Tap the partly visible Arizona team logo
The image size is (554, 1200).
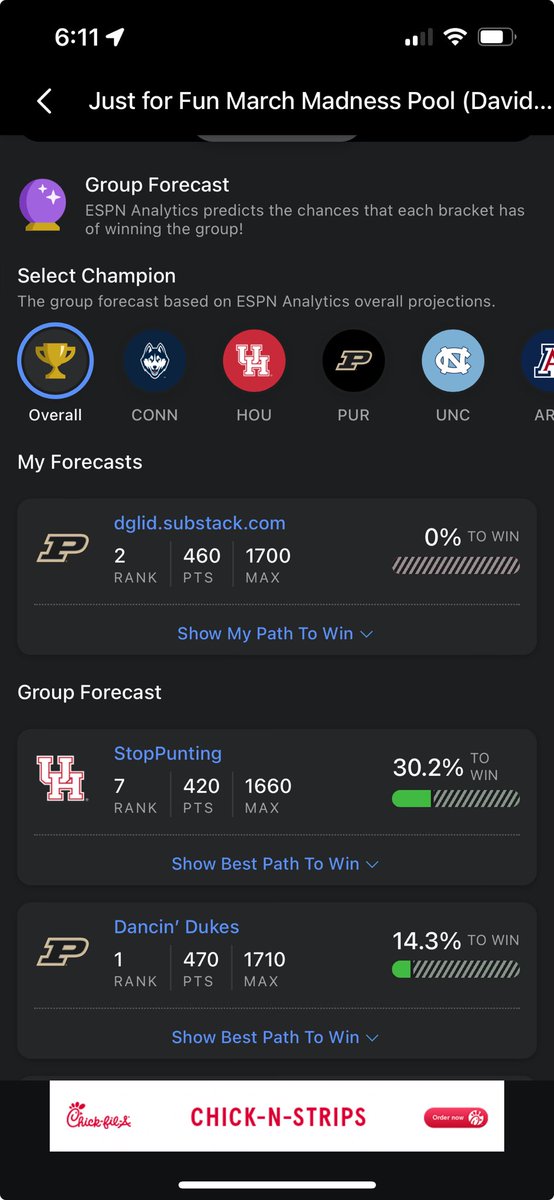pyautogui.click(x=538, y=361)
